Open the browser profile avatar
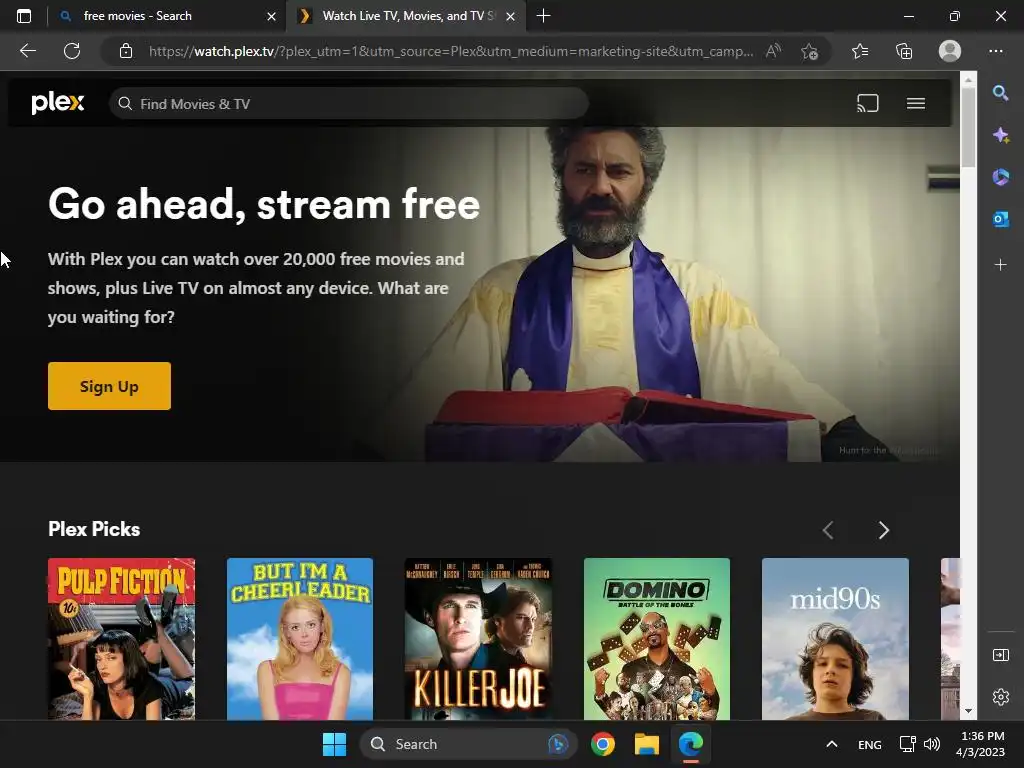Image resolution: width=1024 pixels, height=768 pixels. (x=950, y=51)
